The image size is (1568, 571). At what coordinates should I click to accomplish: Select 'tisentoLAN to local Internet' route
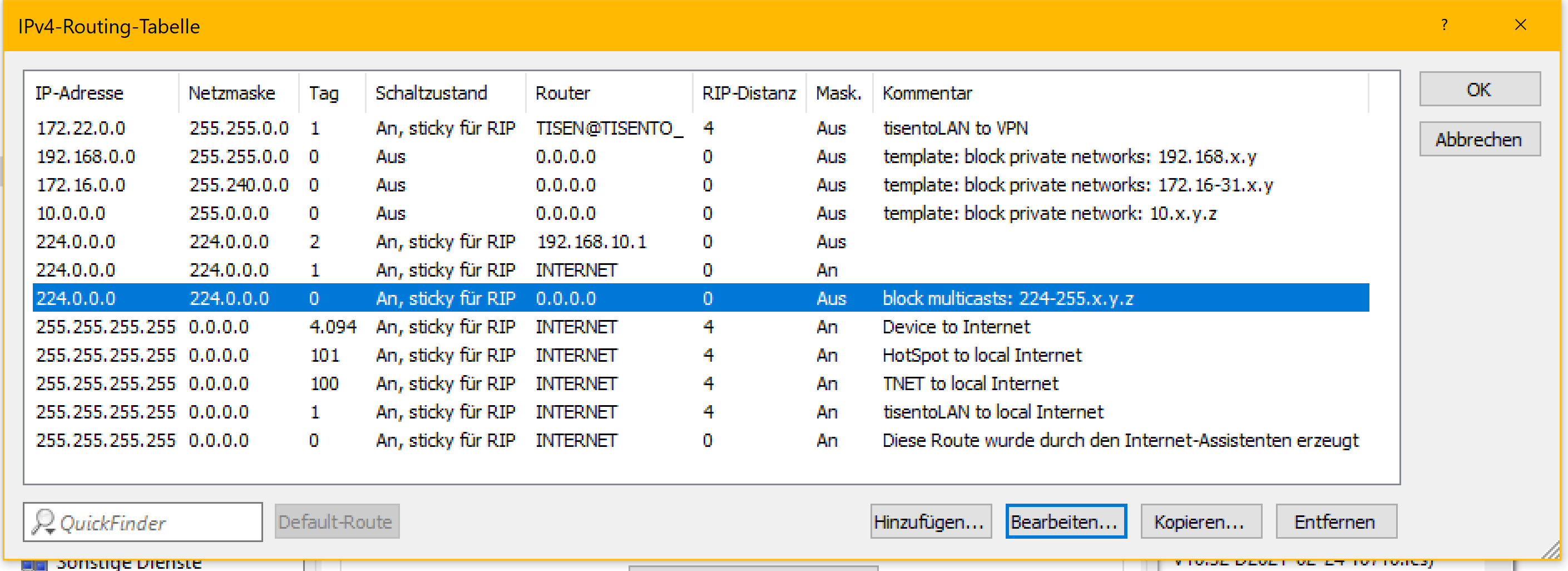(701, 412)
